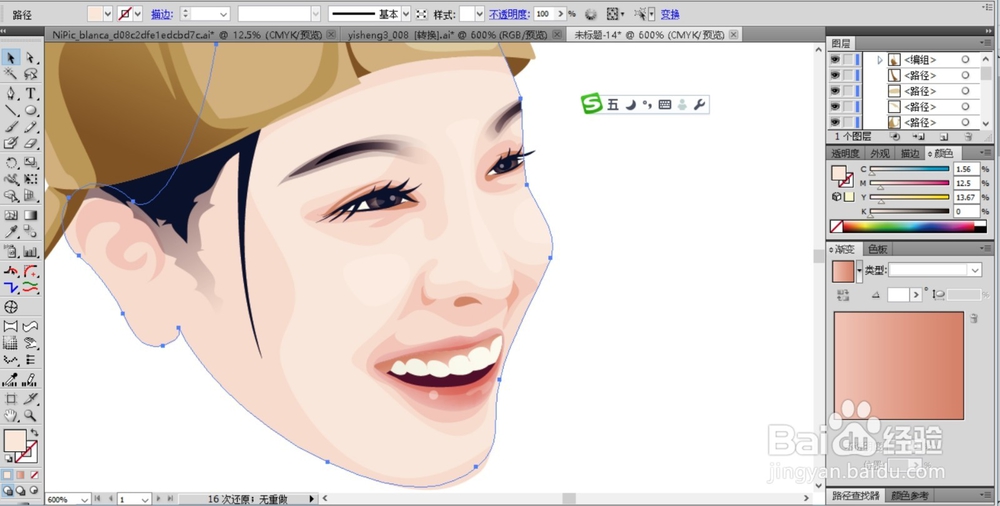
Task: Select the Paintbrush tool
Action: [11, 127]
